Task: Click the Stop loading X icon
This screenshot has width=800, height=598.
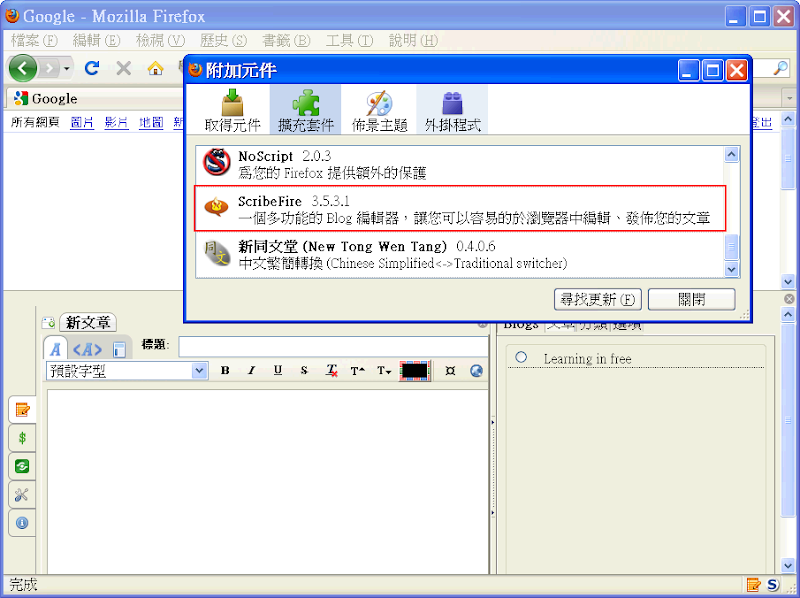Action: 123,68
